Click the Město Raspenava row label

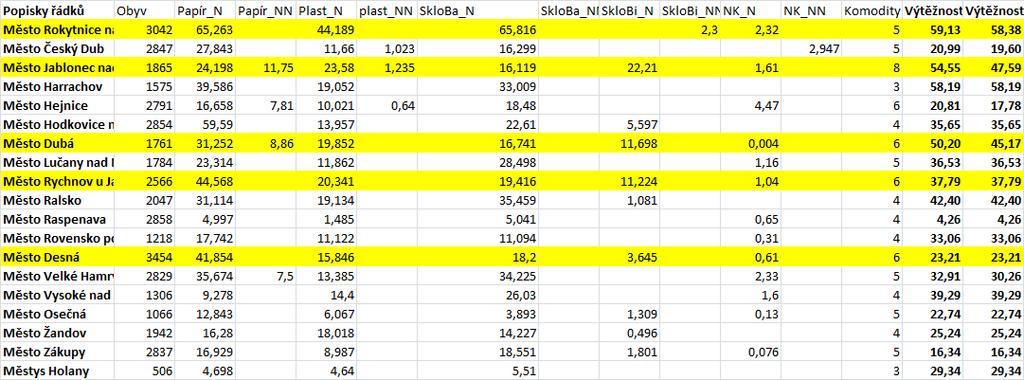click(57, 219)
